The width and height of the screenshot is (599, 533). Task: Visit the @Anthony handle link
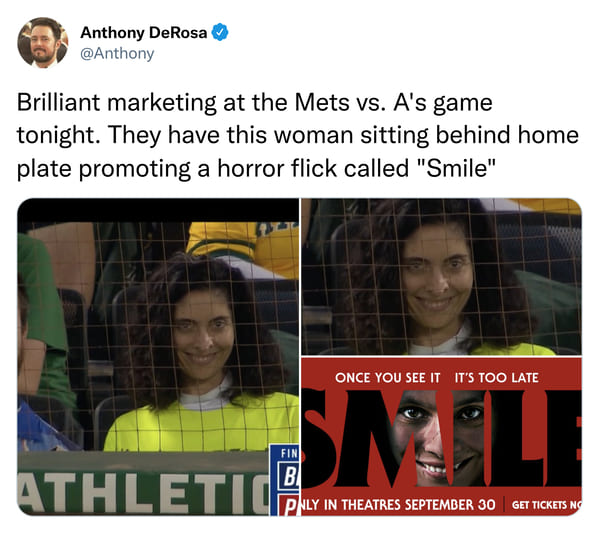[117, 53]
